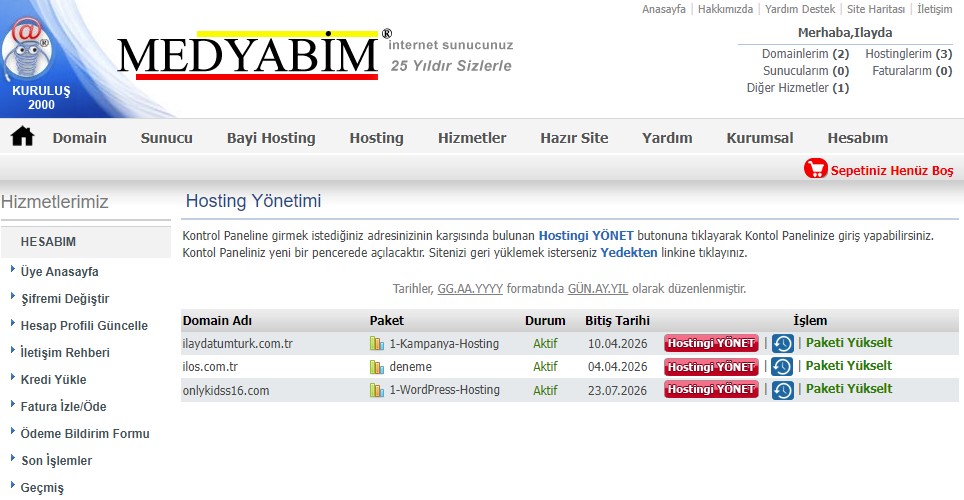Screen dimensions: 964x500
Task: Open the Hesabım menu
Action: point(858,138)
